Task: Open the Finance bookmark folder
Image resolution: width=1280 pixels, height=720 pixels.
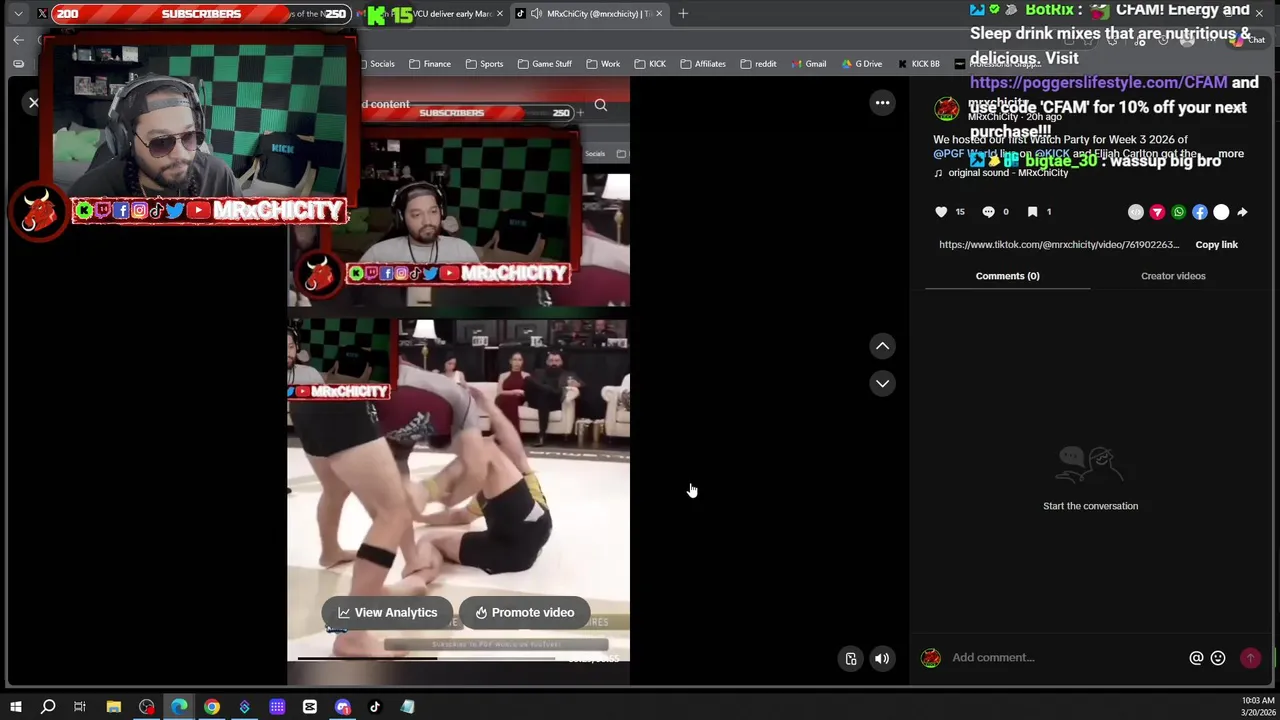Action: click(x=429, y=64)
